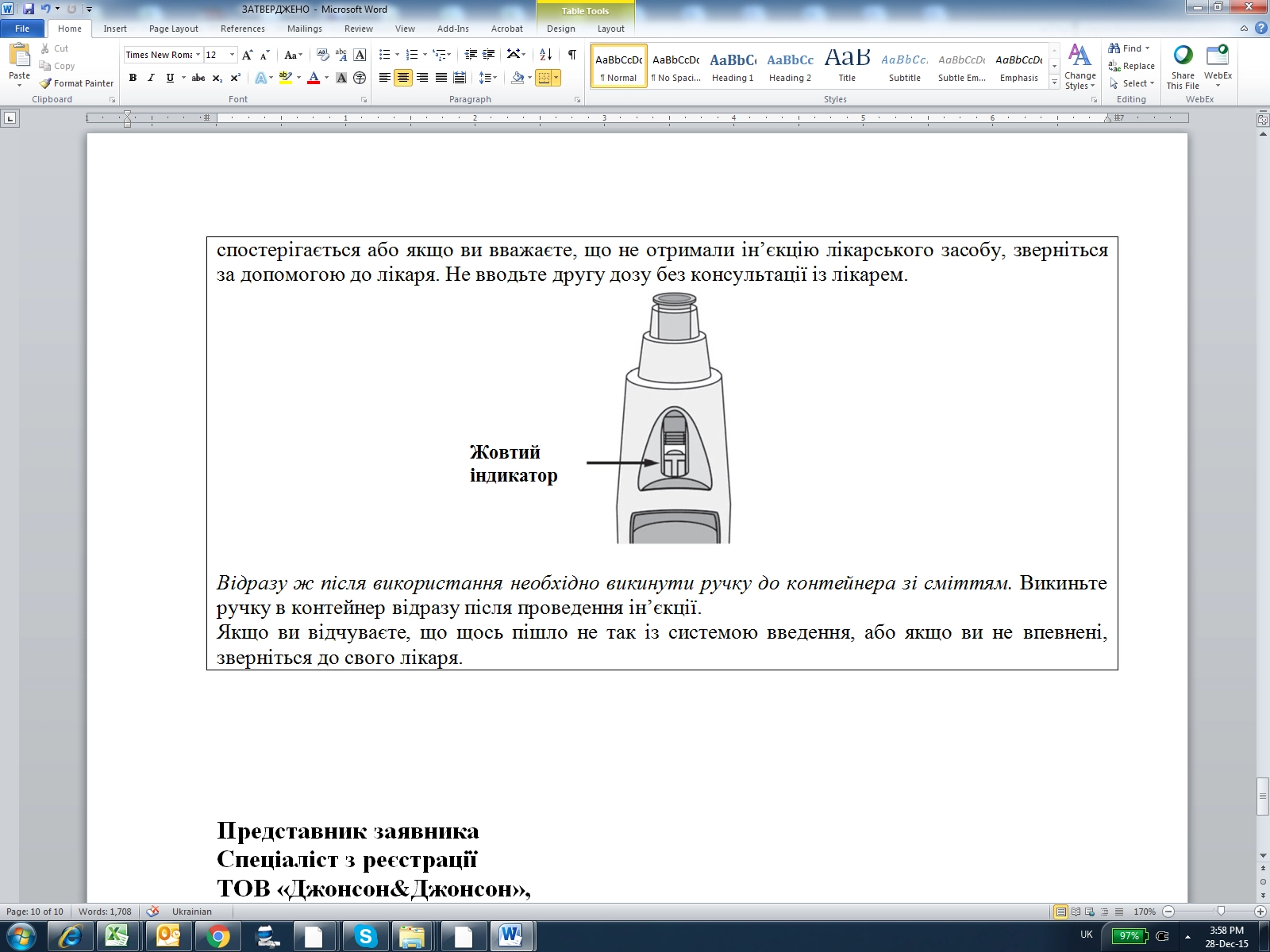Apply the Heading 1 style
The height and width of the screenshot is (952, 1270).
point(733,67)
